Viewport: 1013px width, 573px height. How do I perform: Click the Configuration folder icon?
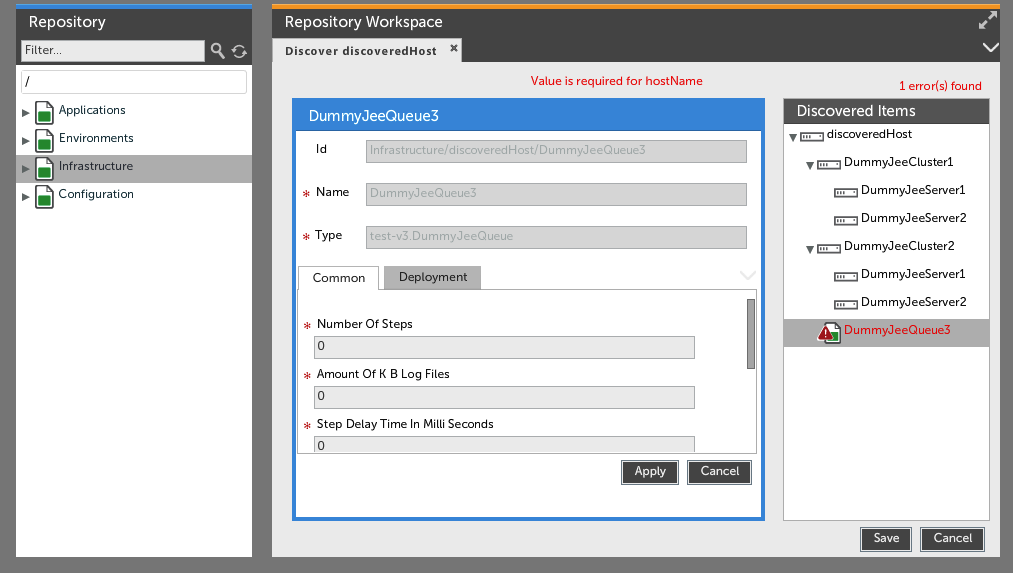click(44, 196)
